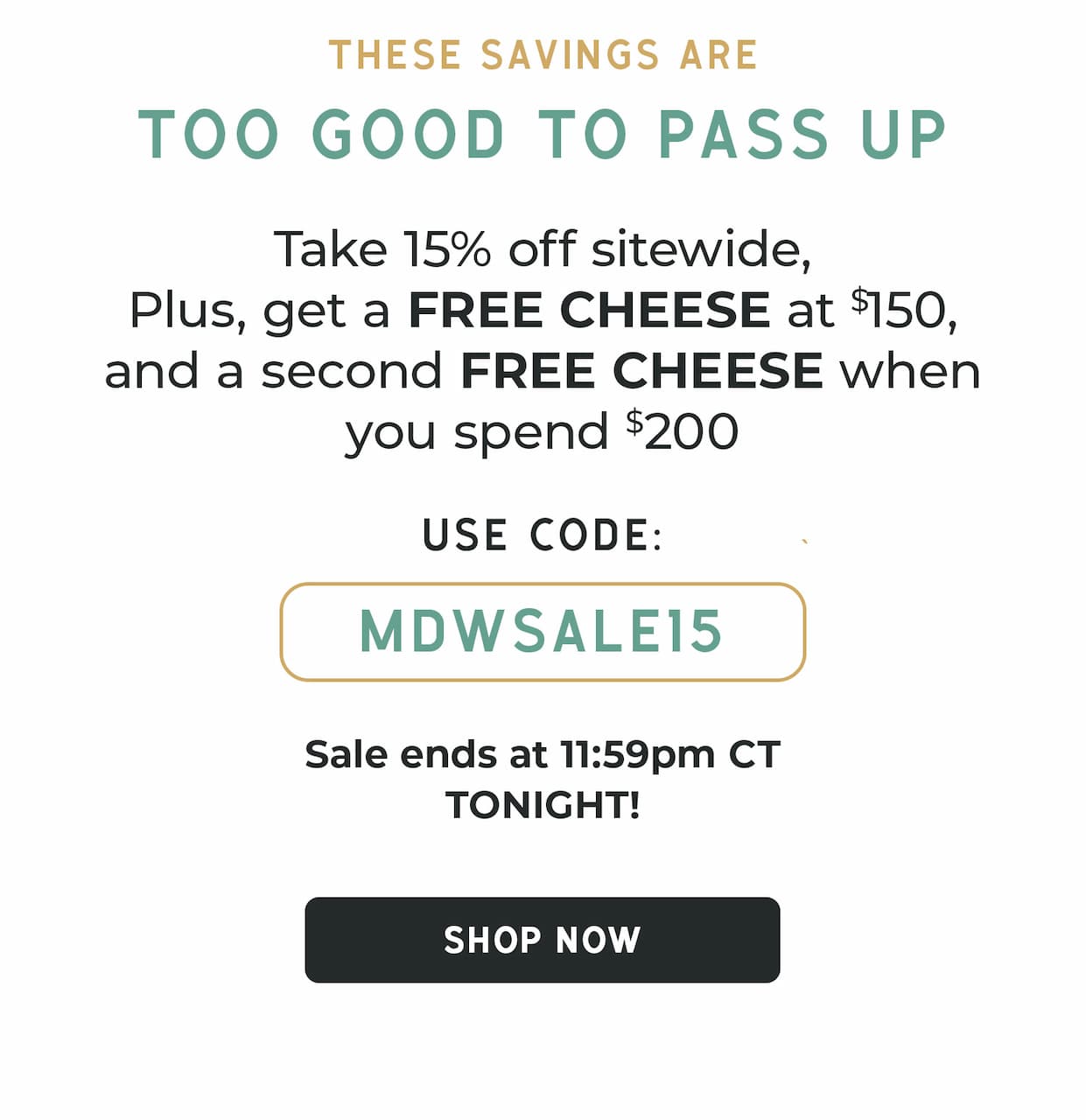The height and width of the screenshot is (1120, 1086).
Task: Click the word sitewide in the offer
Action: coord(701,250)
